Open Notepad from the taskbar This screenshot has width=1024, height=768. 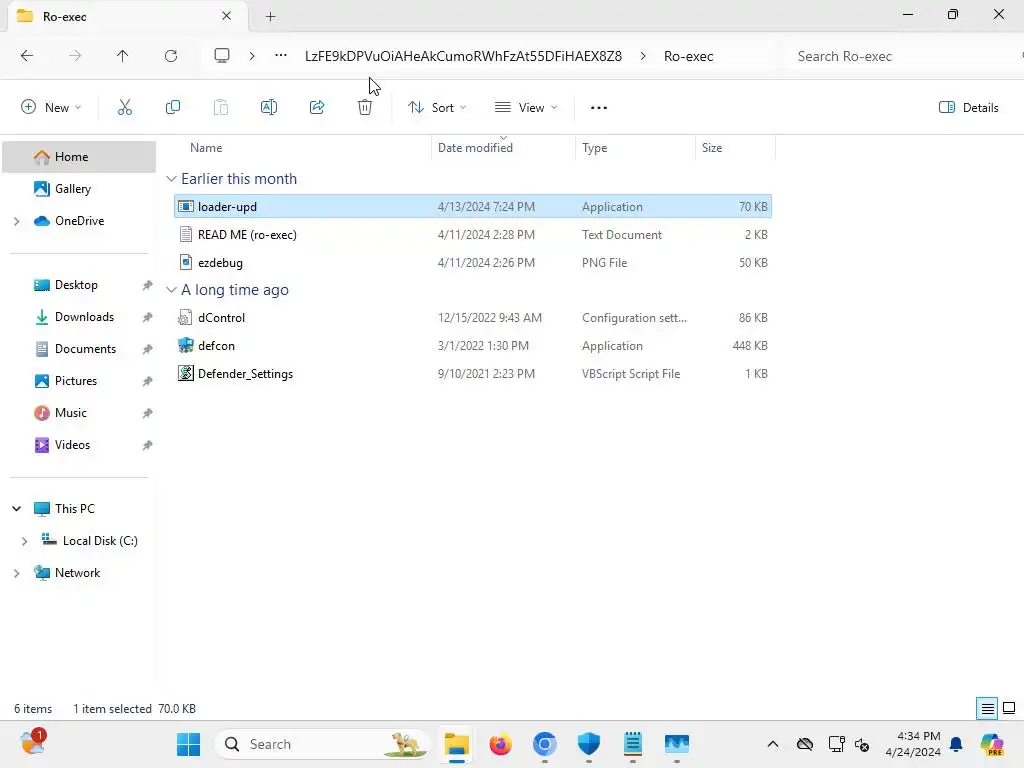[632, 744]
